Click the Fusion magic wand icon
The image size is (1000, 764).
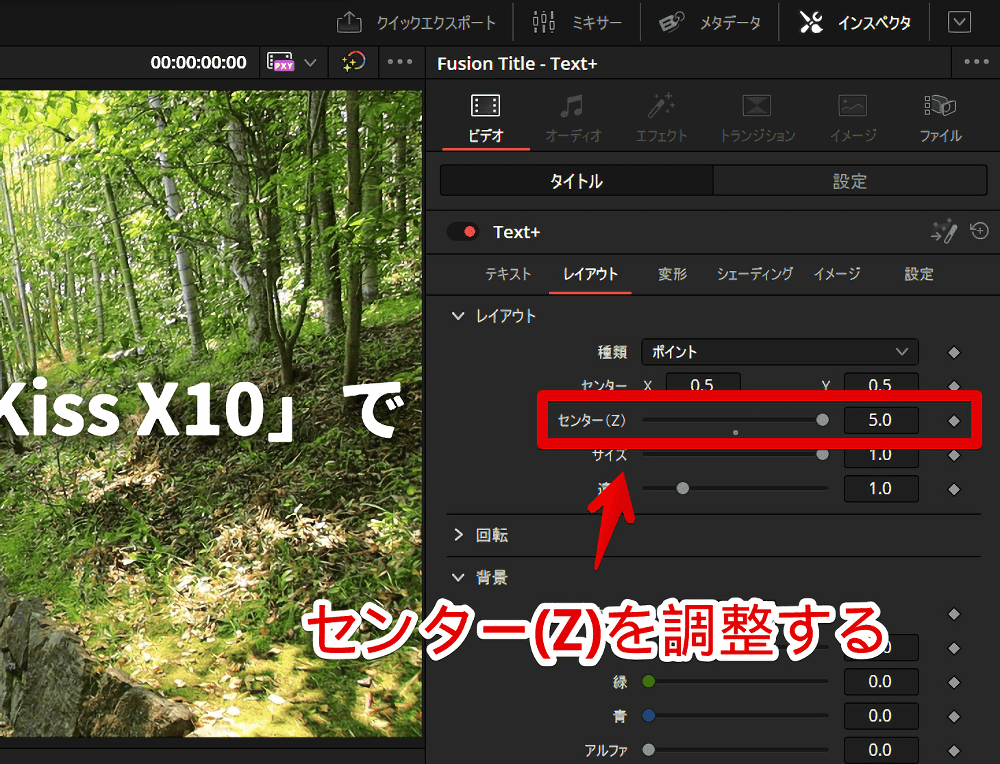(x=943, y=231)
